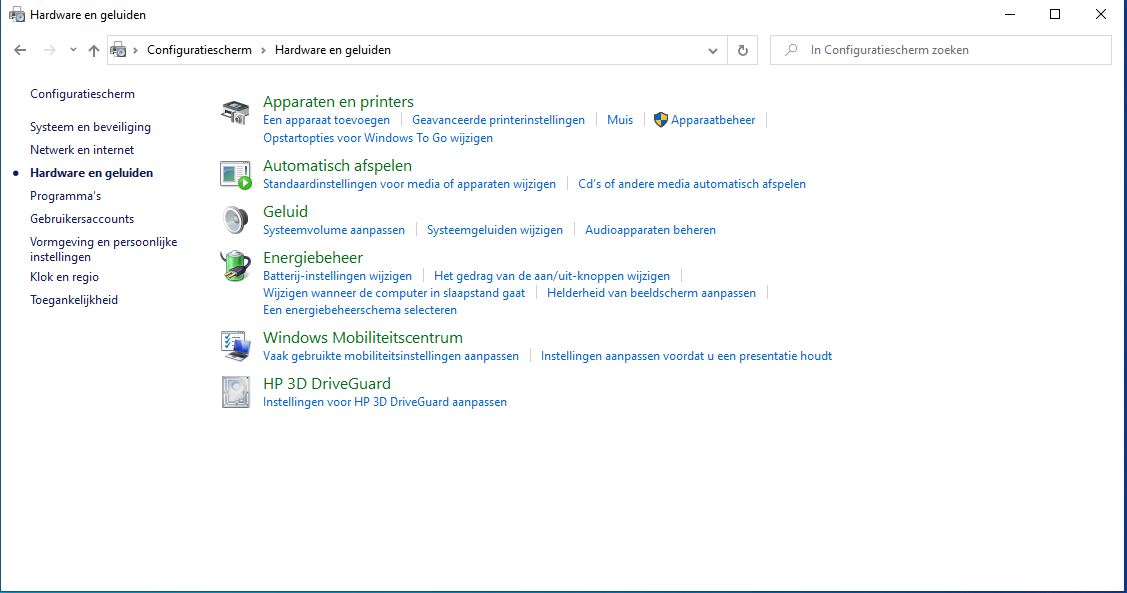Click the title bar Hardware en geluiden icon
1127x593 pixels.
coord(17,14)
